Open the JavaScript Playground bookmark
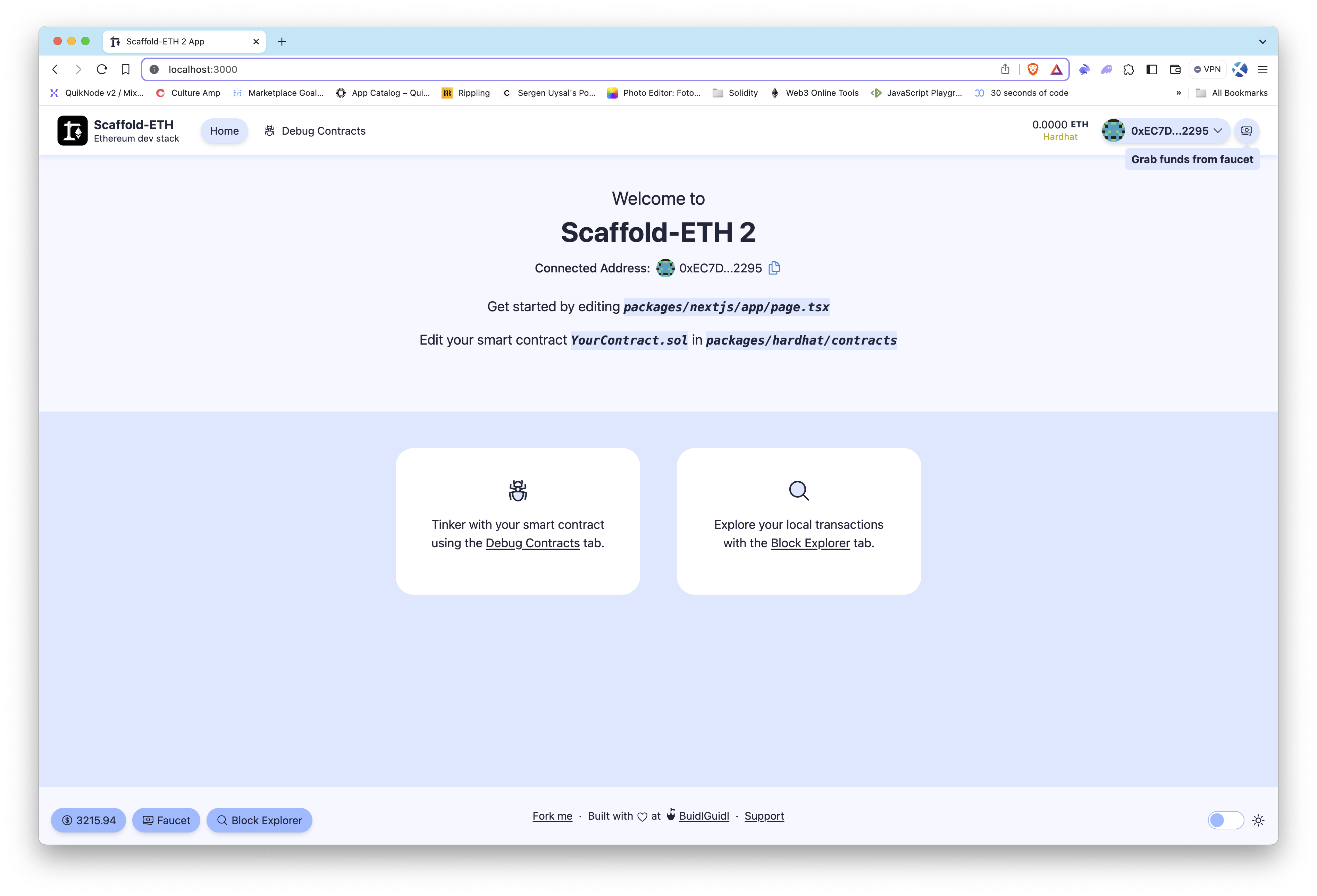The height and width of the screenshot is (896, 1317). pyautogui.click(x=917, y=93)
